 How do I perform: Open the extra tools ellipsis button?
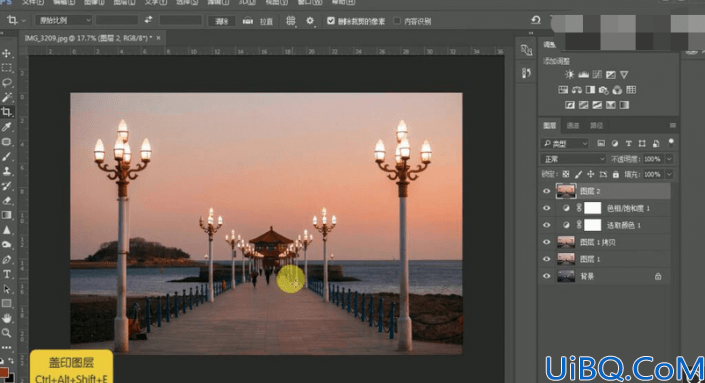pos(6,347)
